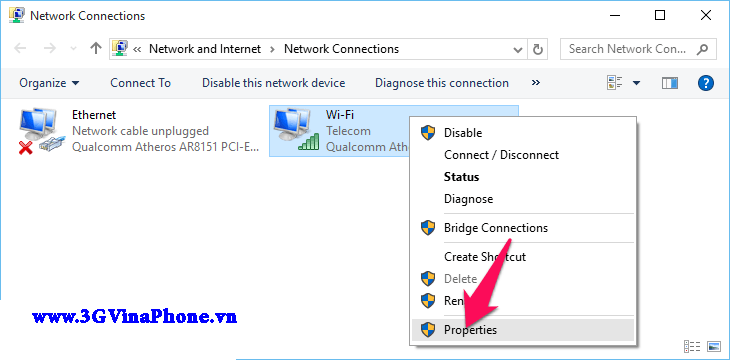Image resolution: width=730 pixels, height=360 pixels.
Task: Click the refresh icon next to address bar
Action: point(537,49)
